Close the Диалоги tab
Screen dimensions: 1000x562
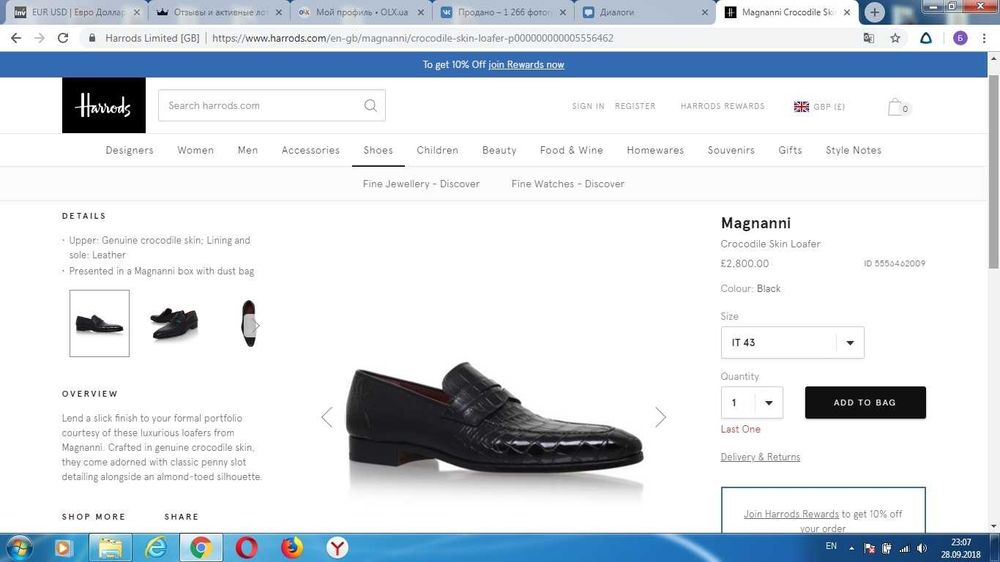[704, 12]
